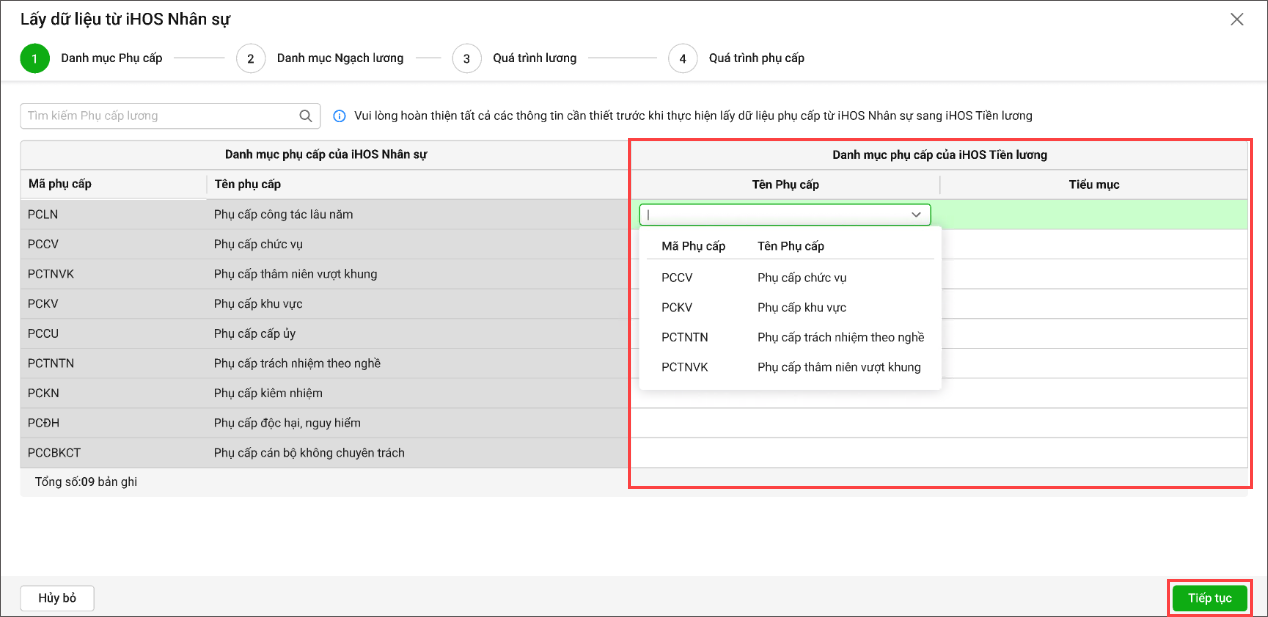Go to Quá trình lương step
The width and height of the screenshot is (1268, 617).
click(x=534, y=59)
